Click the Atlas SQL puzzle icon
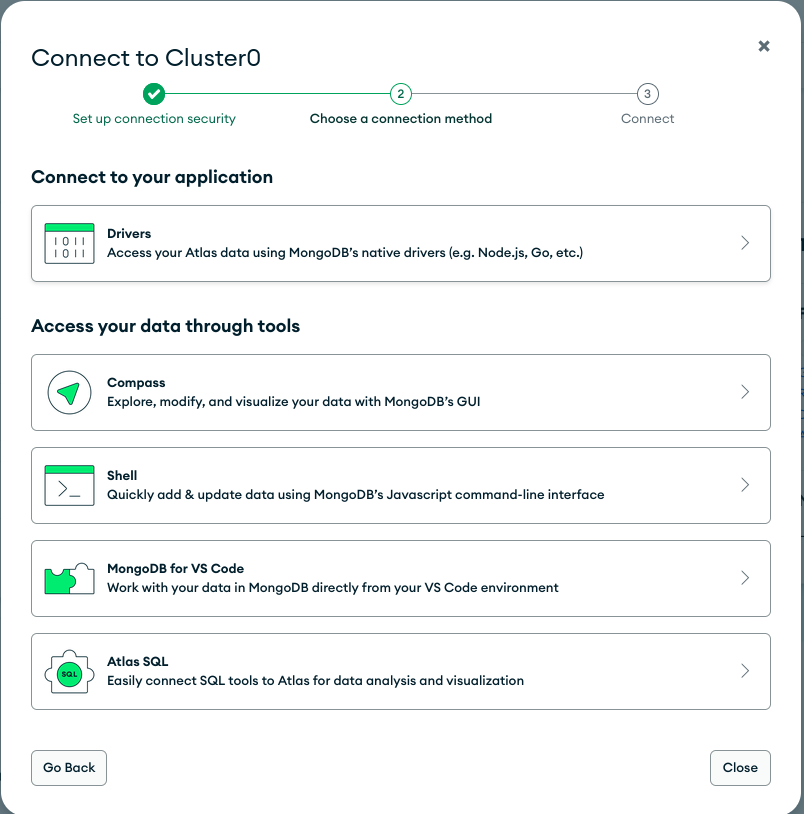 coord(69,671)
